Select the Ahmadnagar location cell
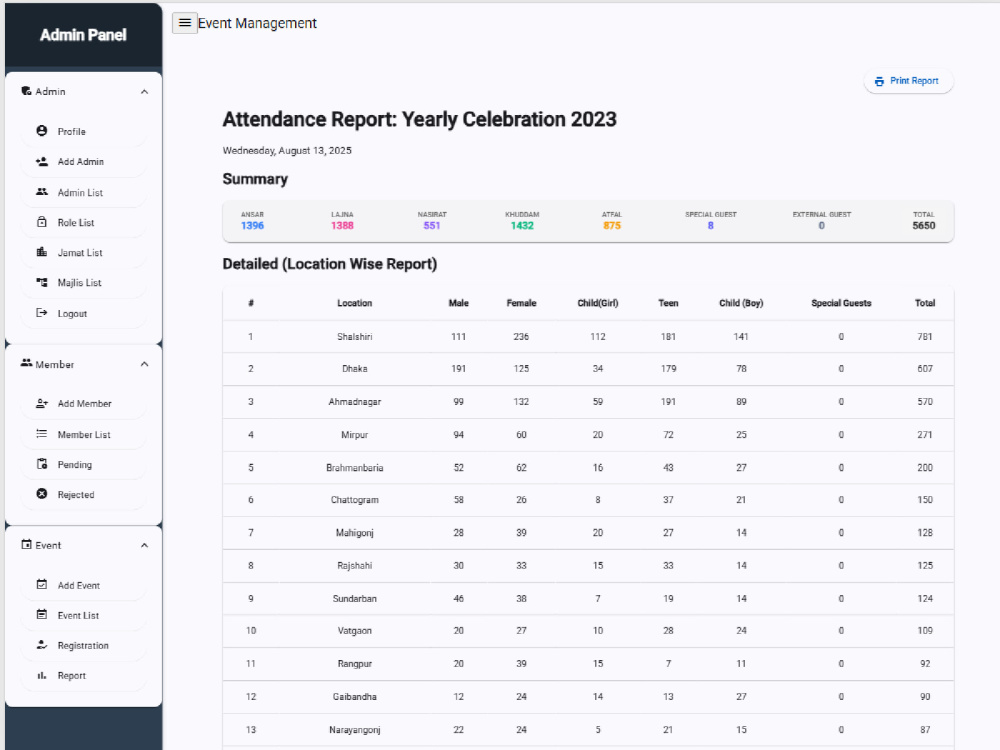 click(355, 402)
